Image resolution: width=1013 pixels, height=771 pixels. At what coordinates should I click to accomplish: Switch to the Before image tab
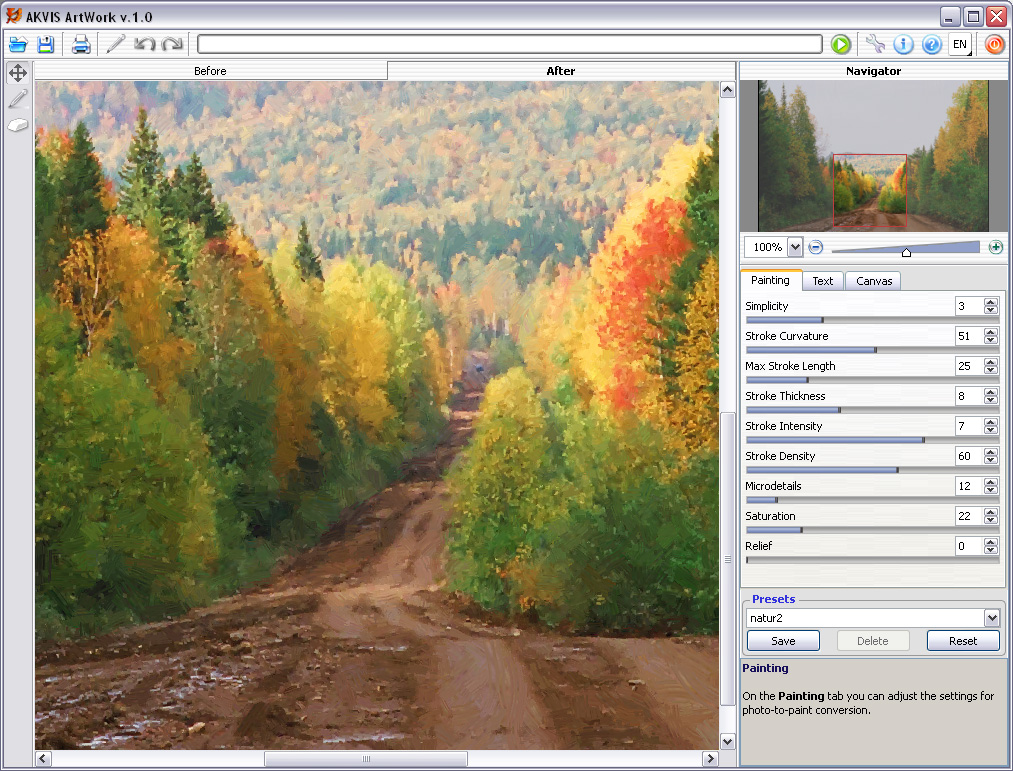coord(210,71)
